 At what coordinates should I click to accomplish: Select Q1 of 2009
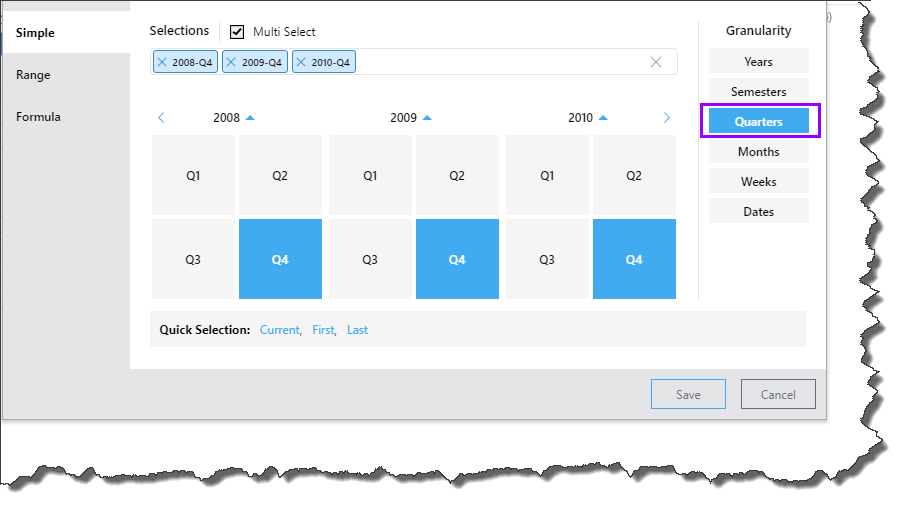tap(370, 175)
